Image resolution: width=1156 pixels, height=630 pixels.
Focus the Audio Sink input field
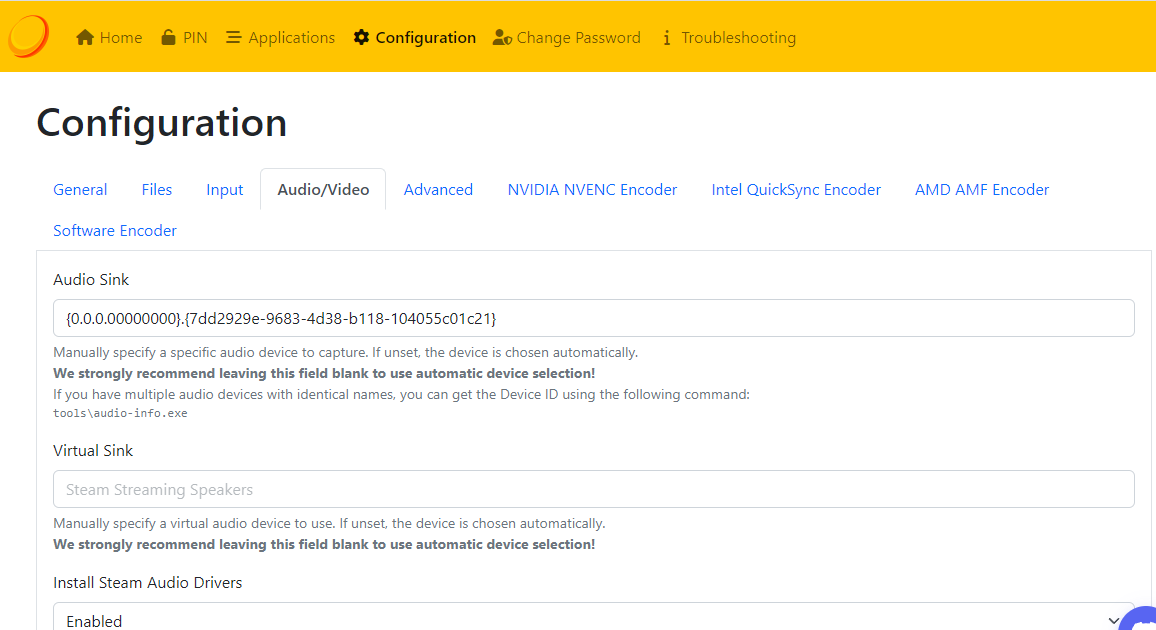[x=593, y=318]
